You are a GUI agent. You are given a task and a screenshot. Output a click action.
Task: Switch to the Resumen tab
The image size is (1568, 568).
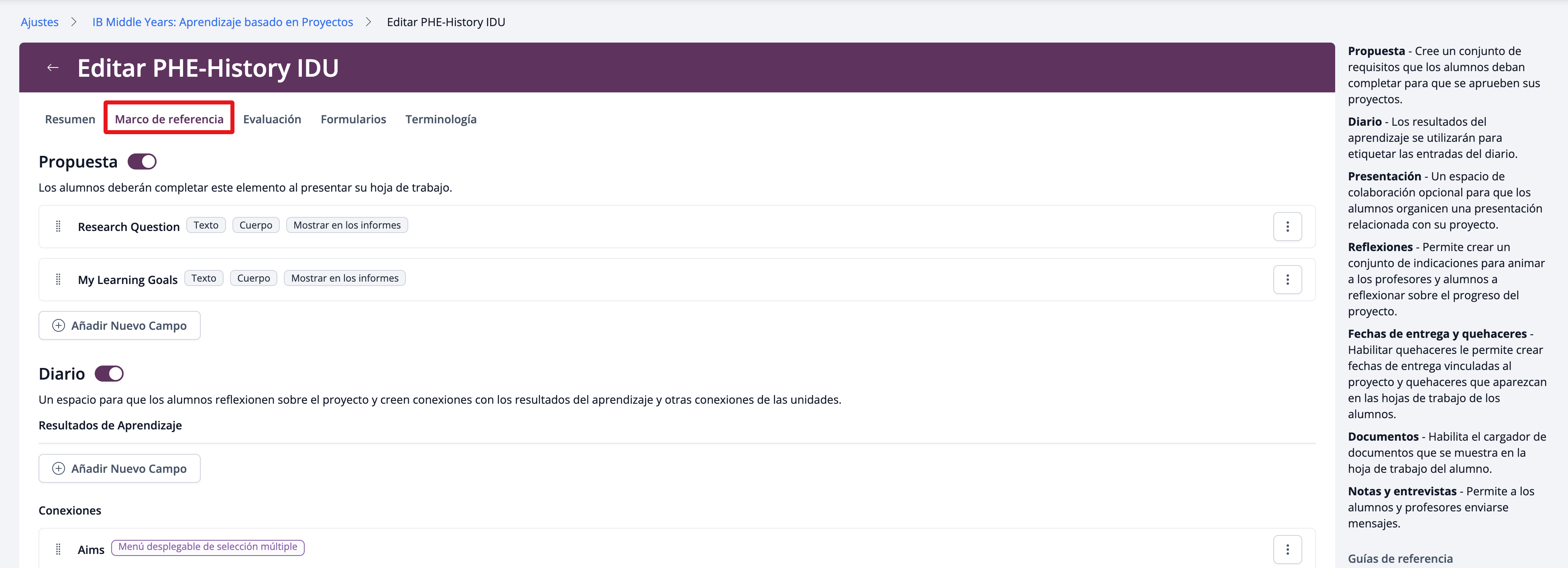[70, 119]
